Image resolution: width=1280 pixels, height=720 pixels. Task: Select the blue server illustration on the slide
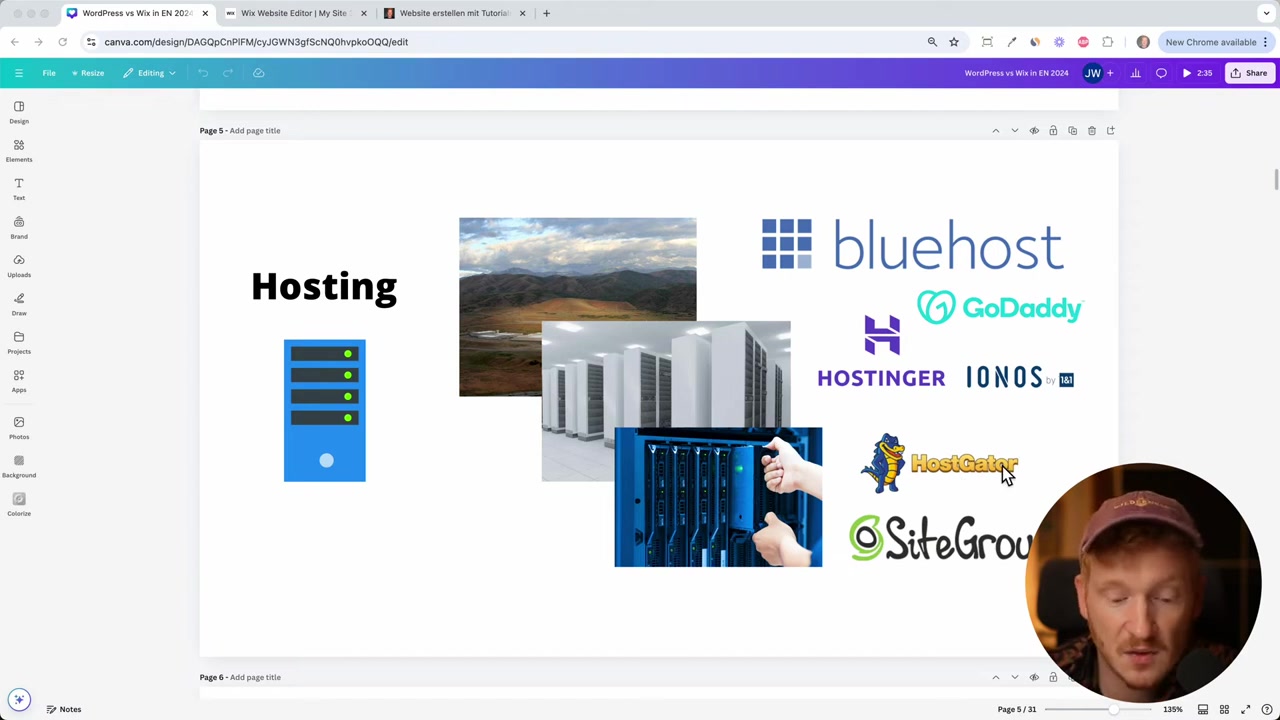coord(325,410)
